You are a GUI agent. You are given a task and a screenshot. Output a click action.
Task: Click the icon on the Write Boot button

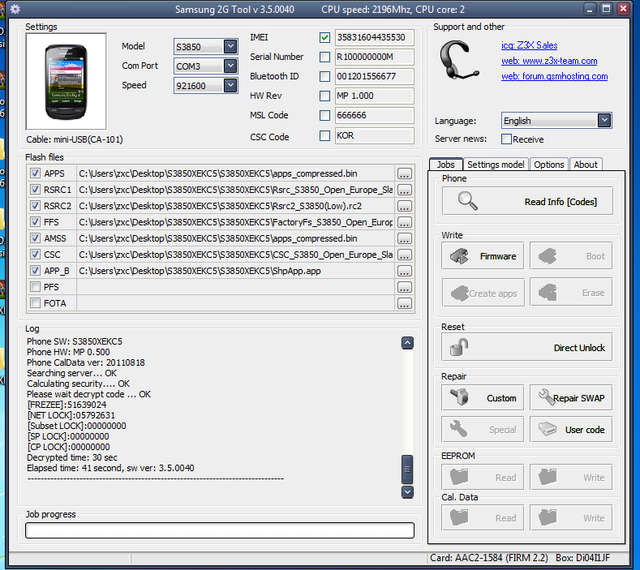547,256
